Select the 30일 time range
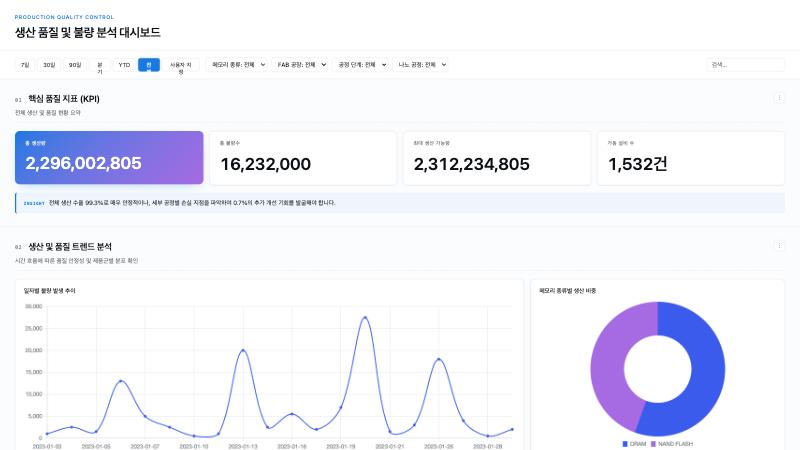The height and width of the screenshot is (450, 800). point(49,65)
